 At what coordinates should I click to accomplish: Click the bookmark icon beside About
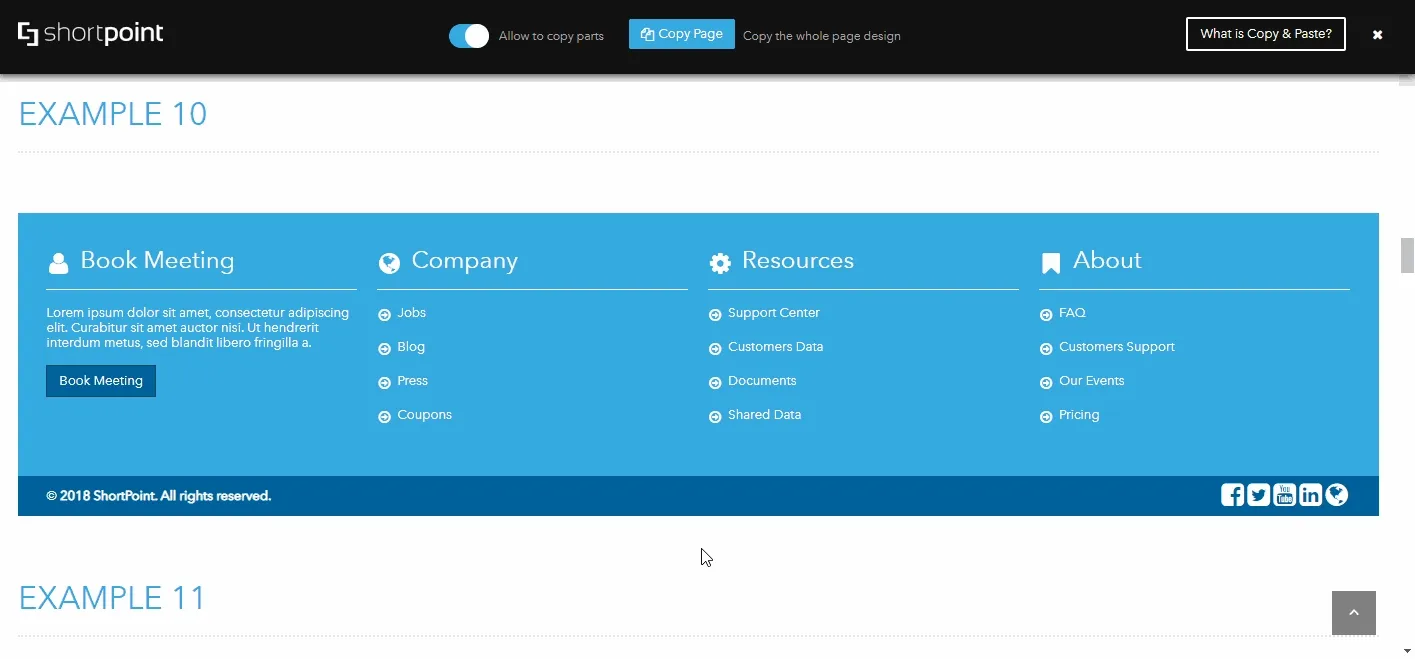(x=1050, y=263)
